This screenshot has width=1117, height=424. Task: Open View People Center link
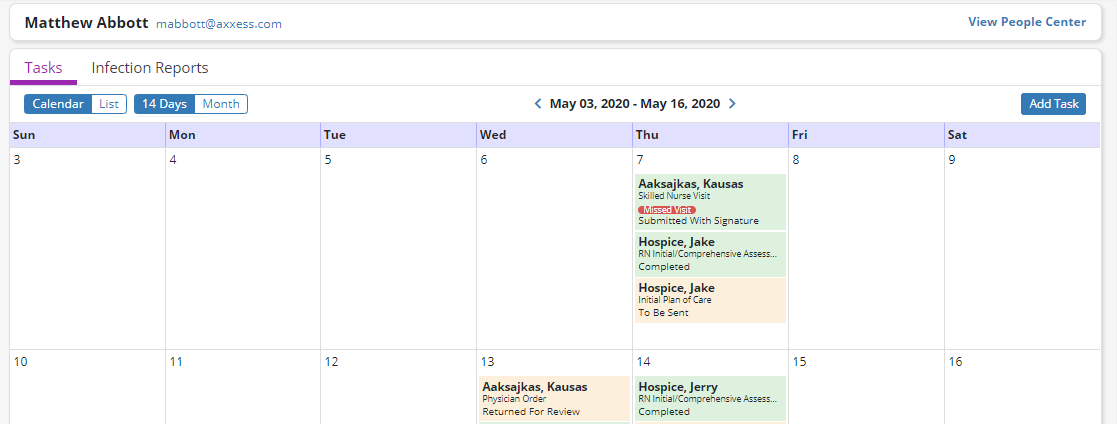(x=1026, y=22)
